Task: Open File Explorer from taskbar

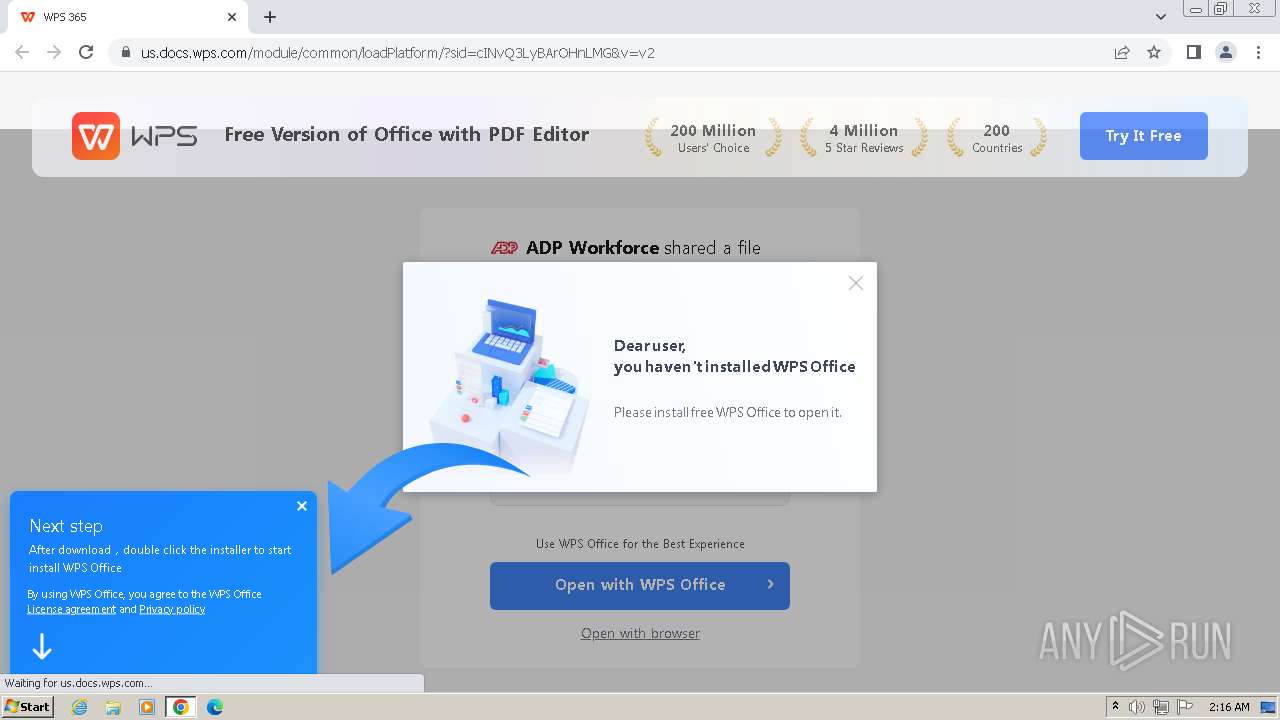Action: [113, 707]
